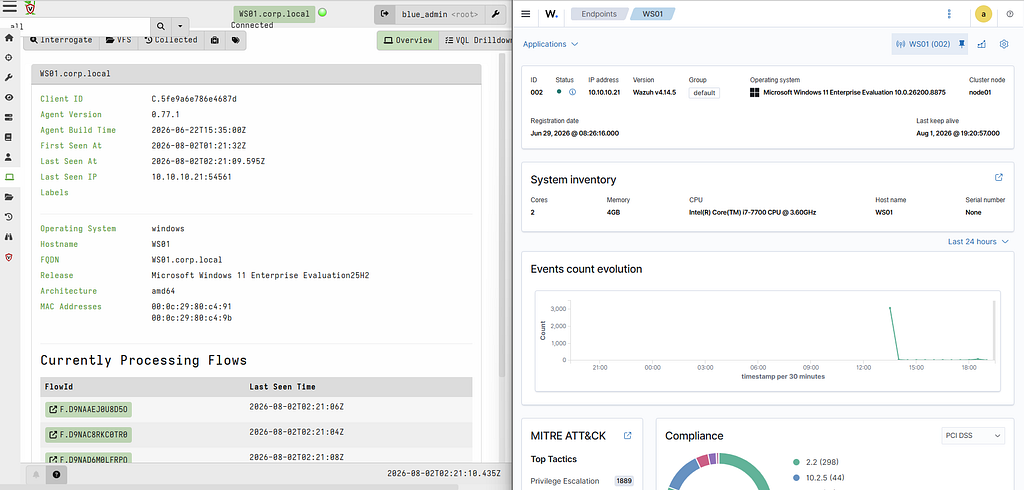
Task: Click the labels tag icon button
Action: [235, 40]
